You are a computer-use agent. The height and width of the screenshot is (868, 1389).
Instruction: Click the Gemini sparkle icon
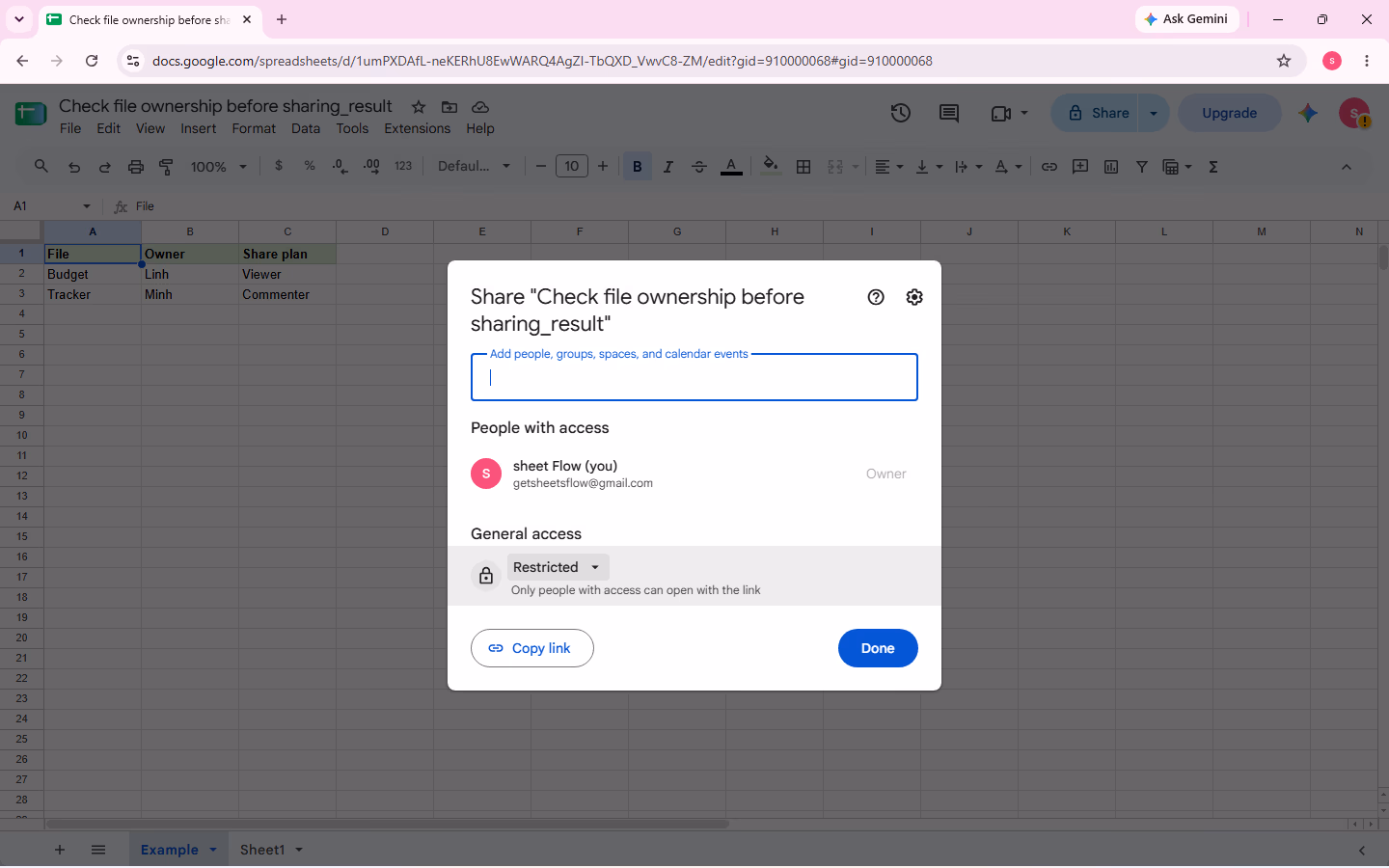click(1308, 113)
